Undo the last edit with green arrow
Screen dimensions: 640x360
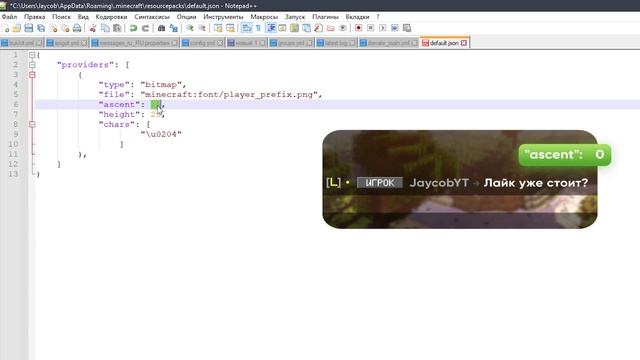[133, 28]
